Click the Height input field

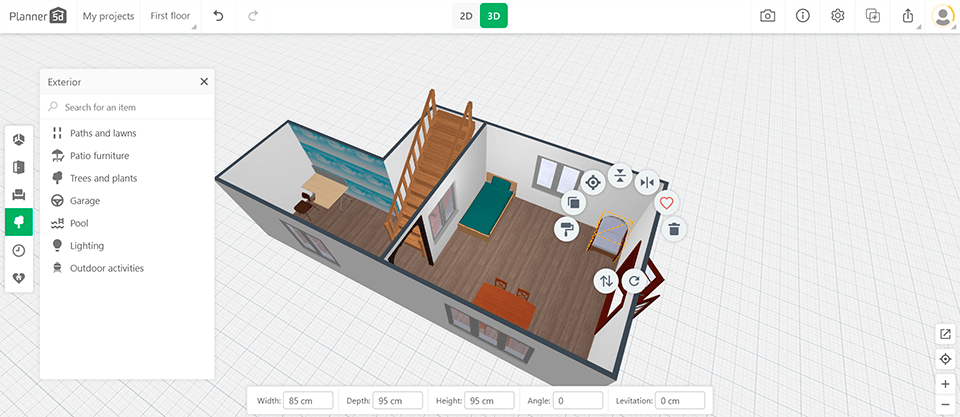489,401
